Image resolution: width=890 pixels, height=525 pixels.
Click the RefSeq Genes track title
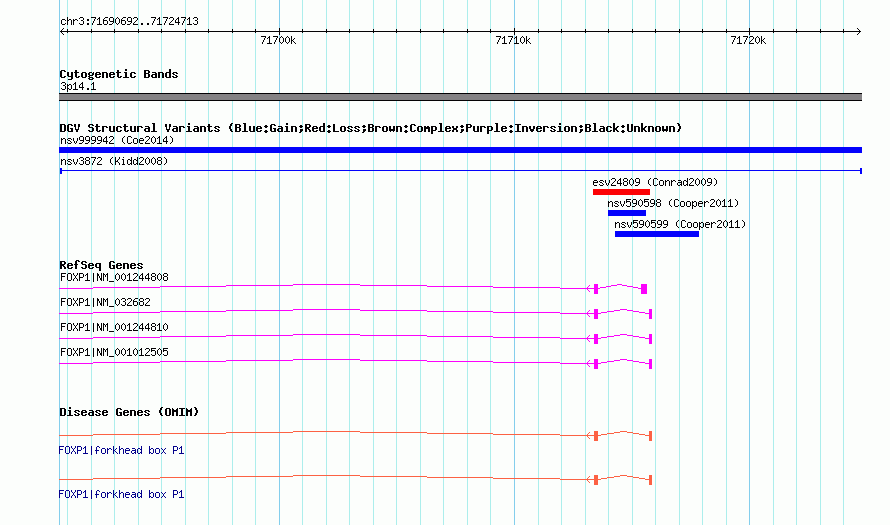pos(101,265)
